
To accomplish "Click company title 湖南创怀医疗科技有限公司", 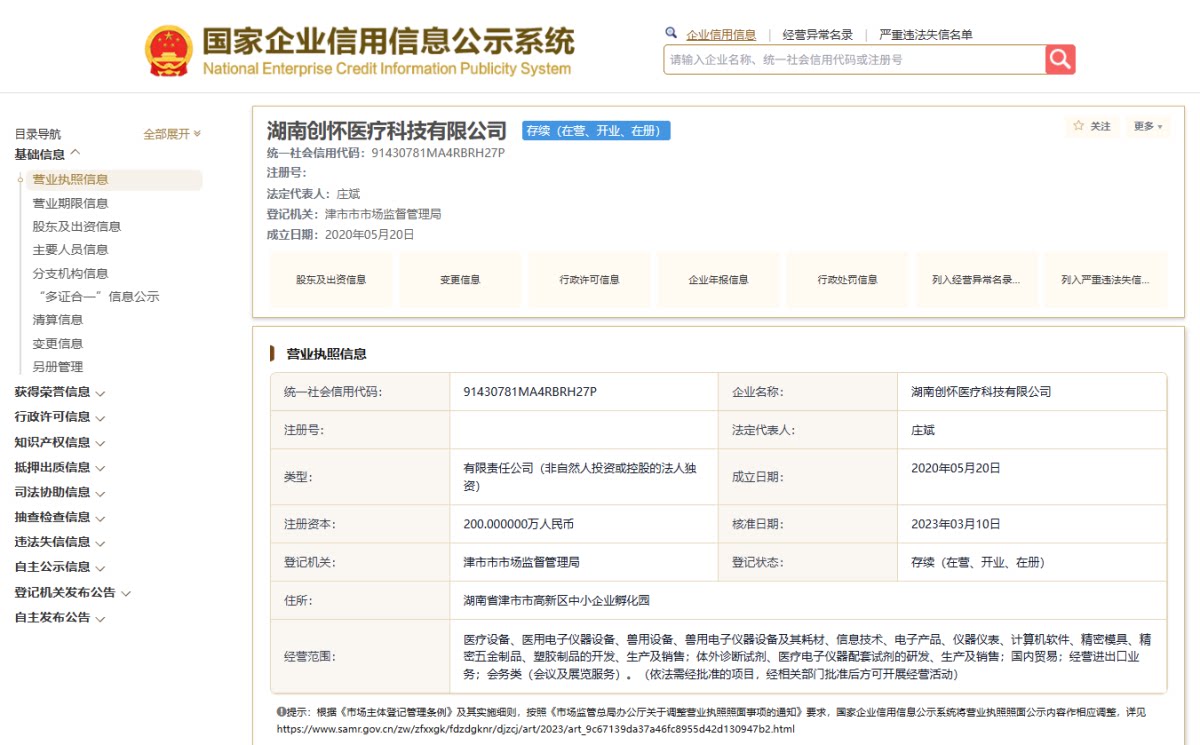I will (x=387, y=131).
